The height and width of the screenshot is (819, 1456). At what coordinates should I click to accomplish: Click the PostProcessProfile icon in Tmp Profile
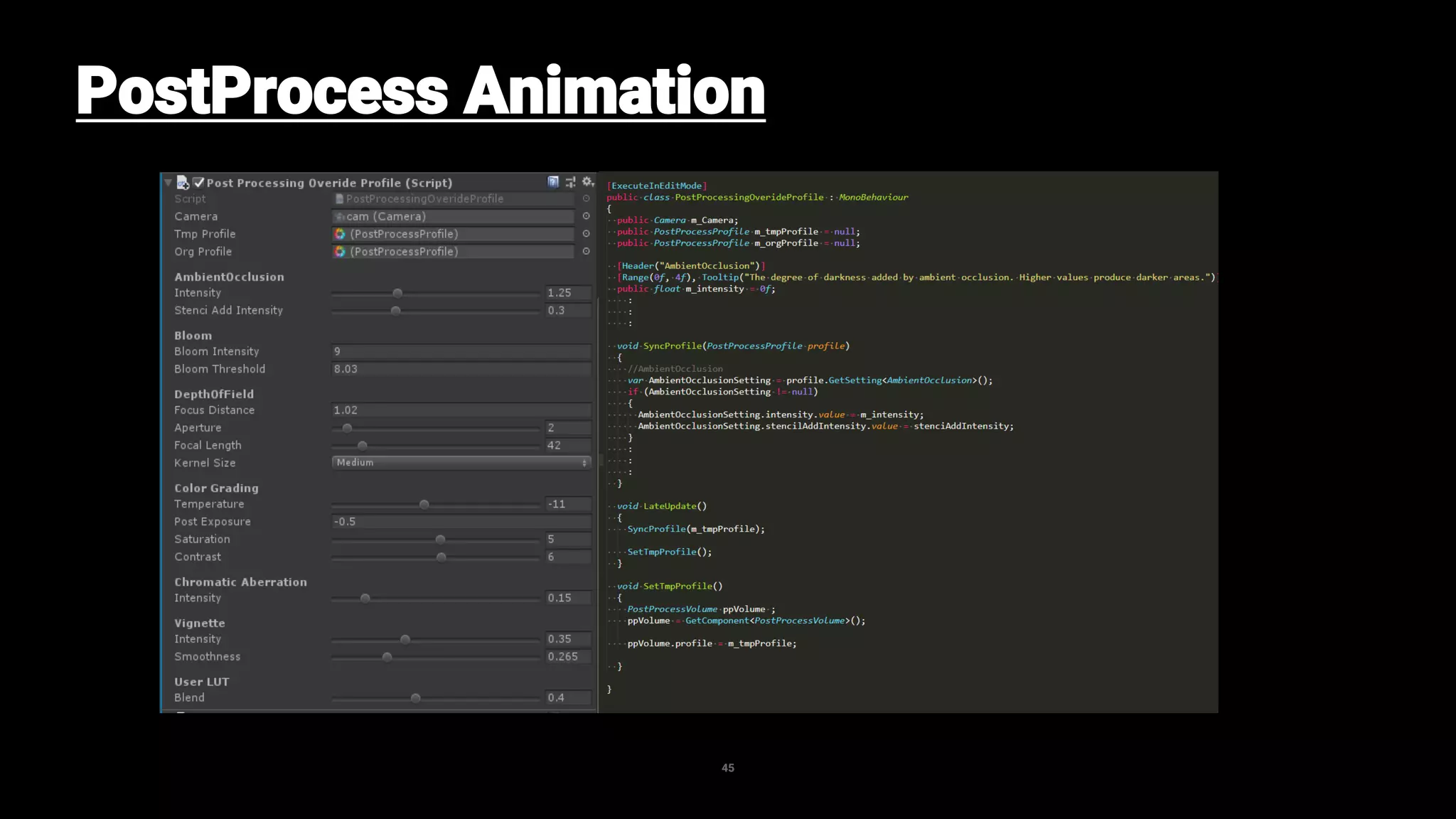[340, 234]
